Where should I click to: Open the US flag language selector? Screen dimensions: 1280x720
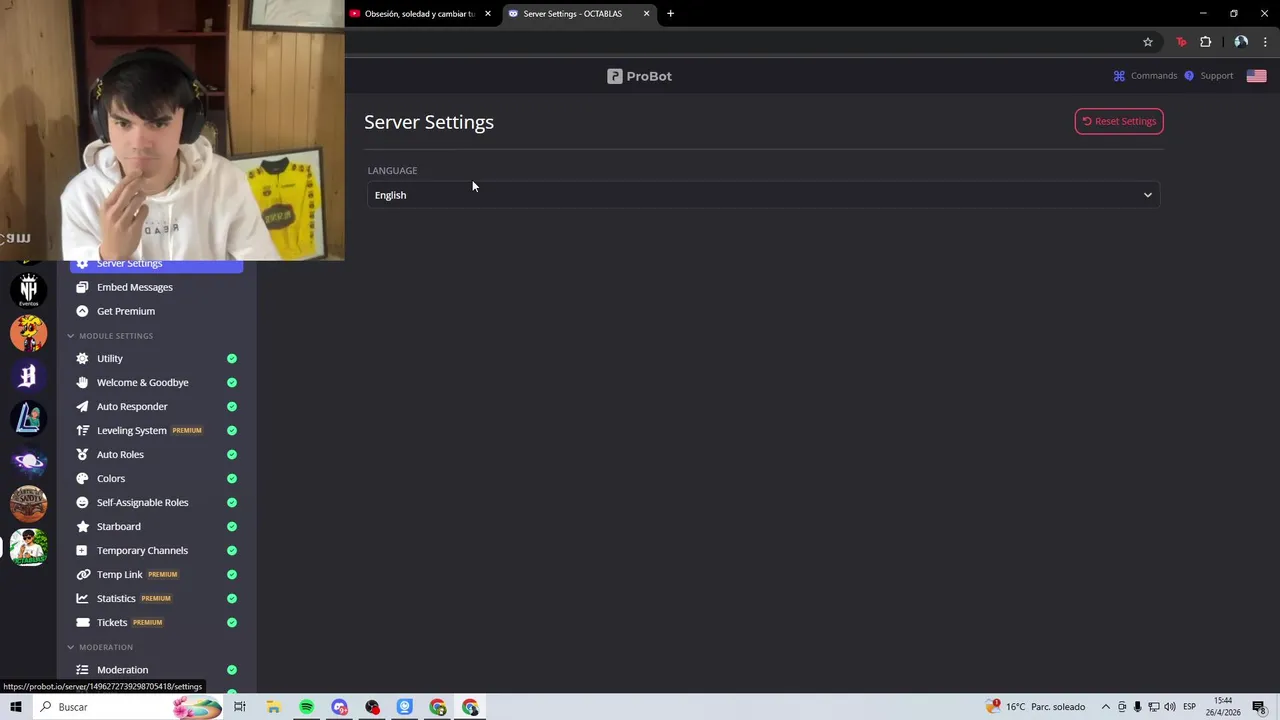[1256, 76]
